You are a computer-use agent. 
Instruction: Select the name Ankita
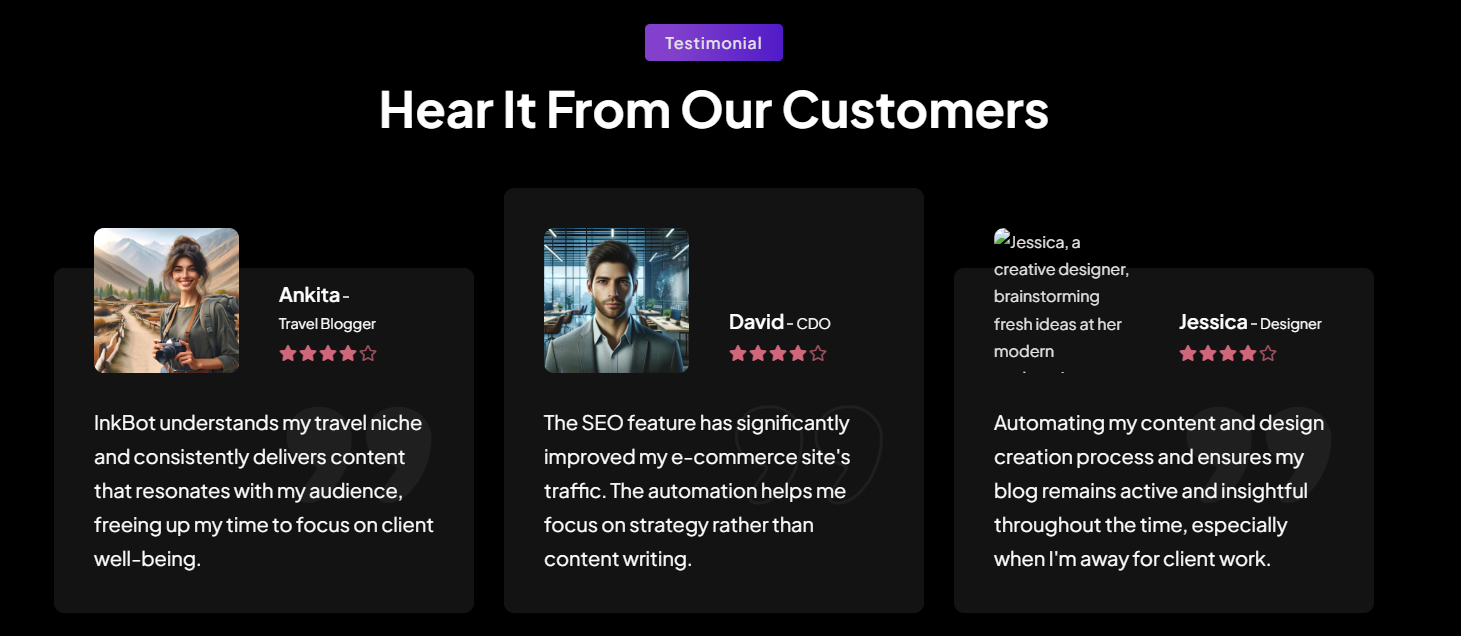pyautogui.click(x=309, y=295)
